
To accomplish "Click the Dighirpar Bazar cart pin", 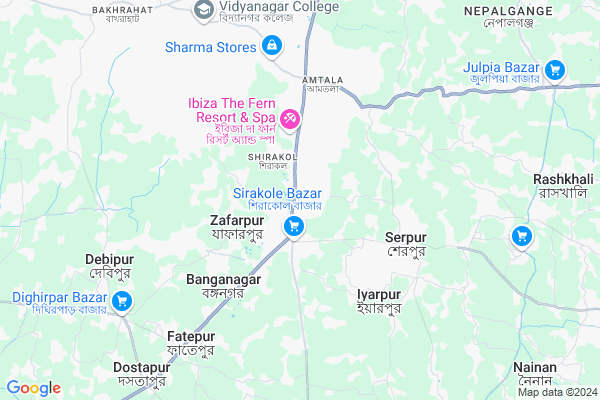I will [122, 303].
